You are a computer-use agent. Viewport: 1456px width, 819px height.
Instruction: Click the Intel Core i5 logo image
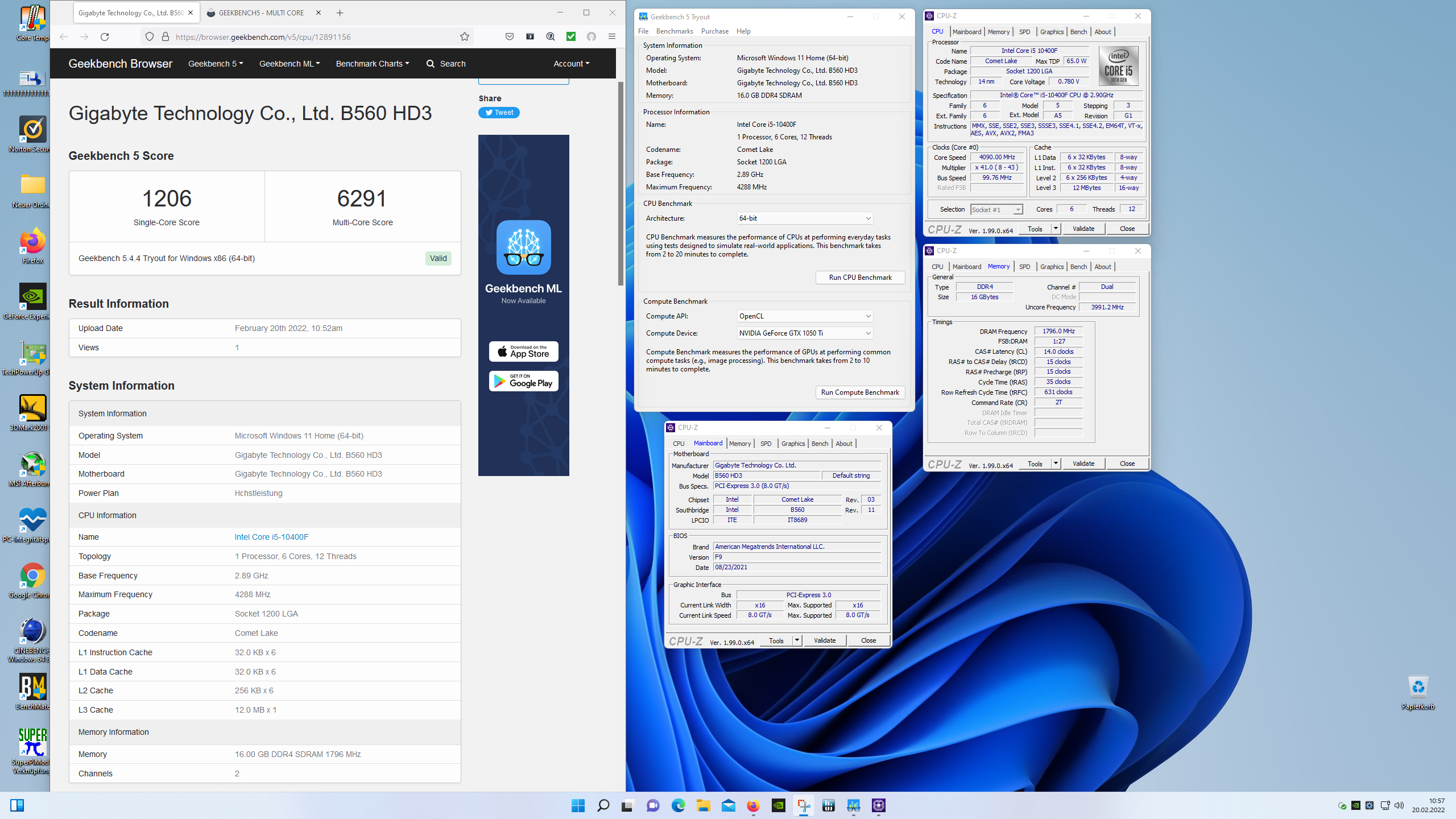coord(1118,66)
